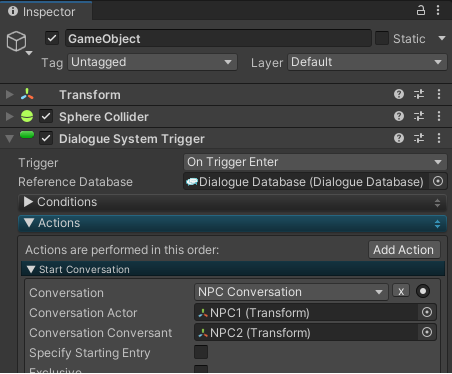Open Dialogue System Trigger three-dot menu

[439, 138]
